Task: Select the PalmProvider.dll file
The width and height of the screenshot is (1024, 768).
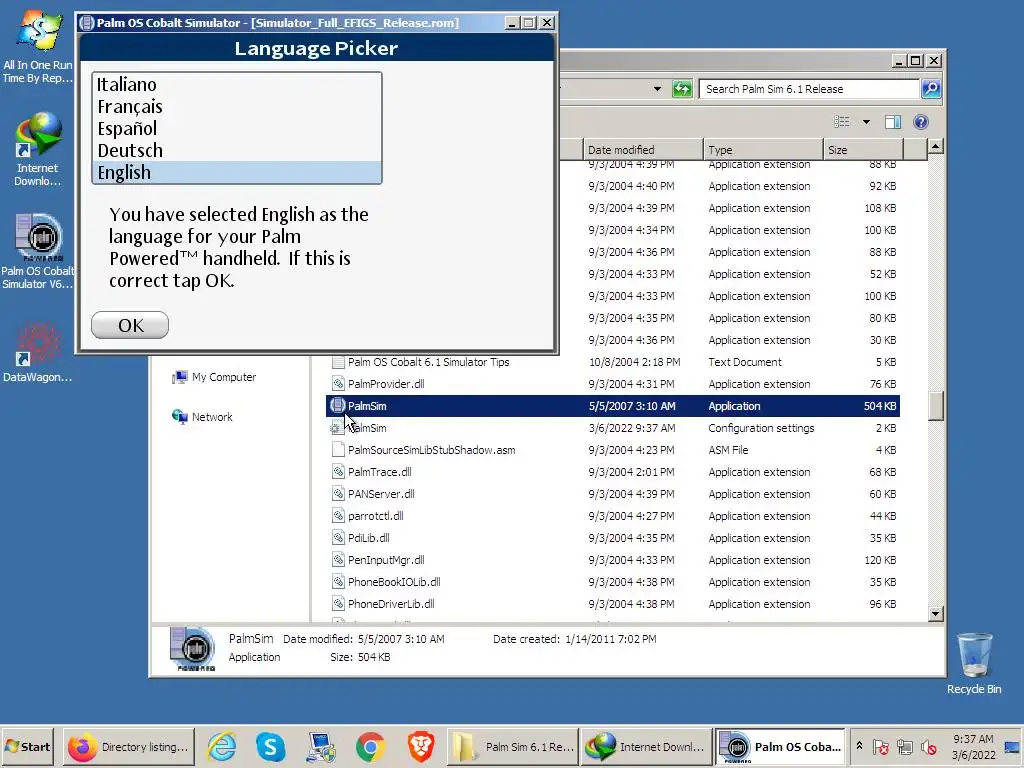Action: [613, 384]
